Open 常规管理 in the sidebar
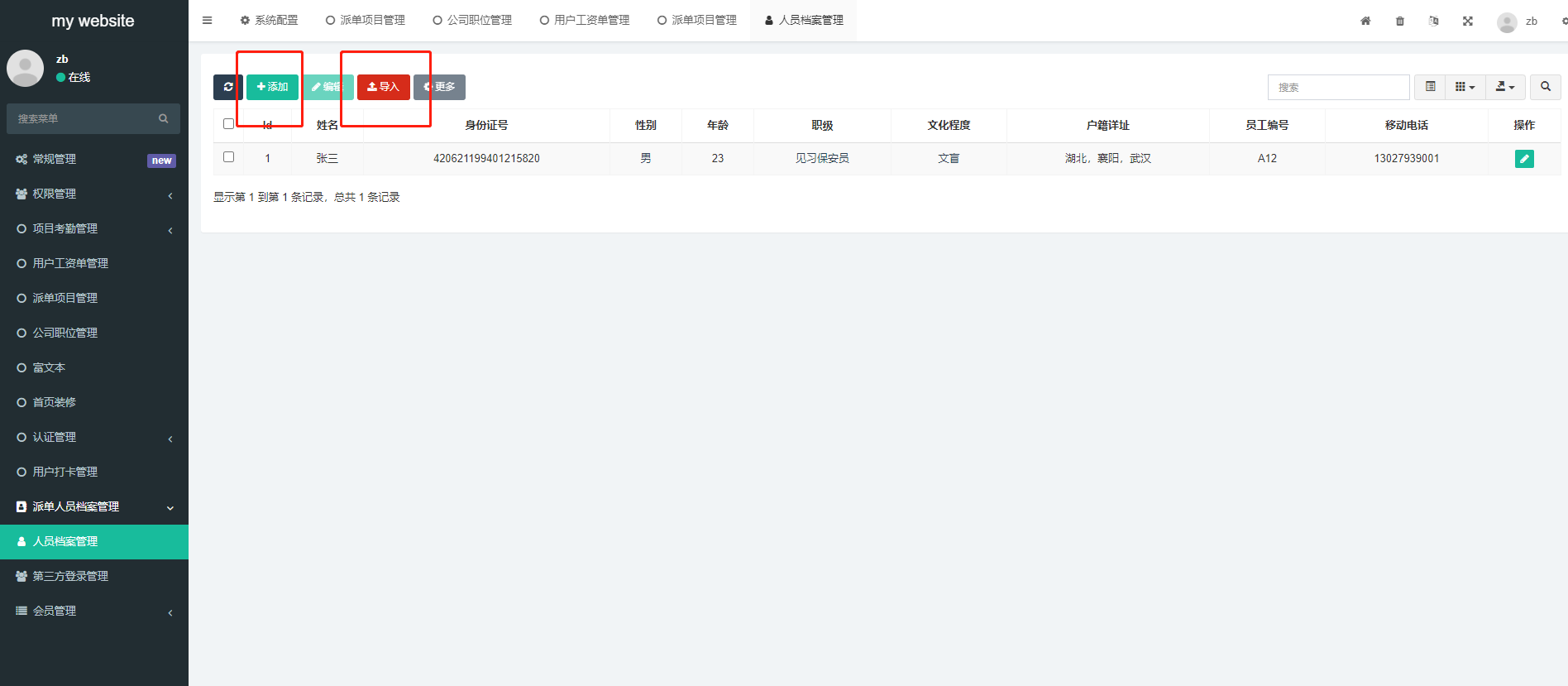Screen dimensions: 1568x686 tap(94, 159)
